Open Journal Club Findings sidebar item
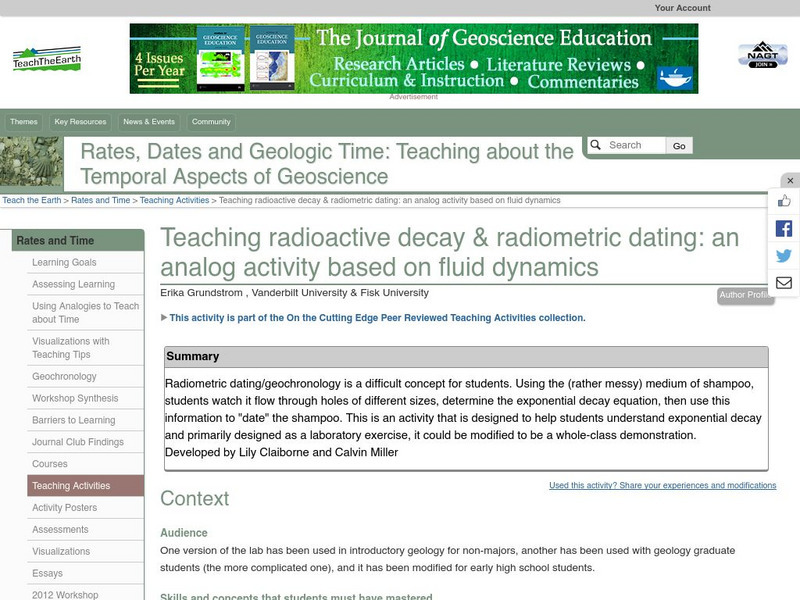The height and width of the screenshot is (600, 800). point(85,442)
